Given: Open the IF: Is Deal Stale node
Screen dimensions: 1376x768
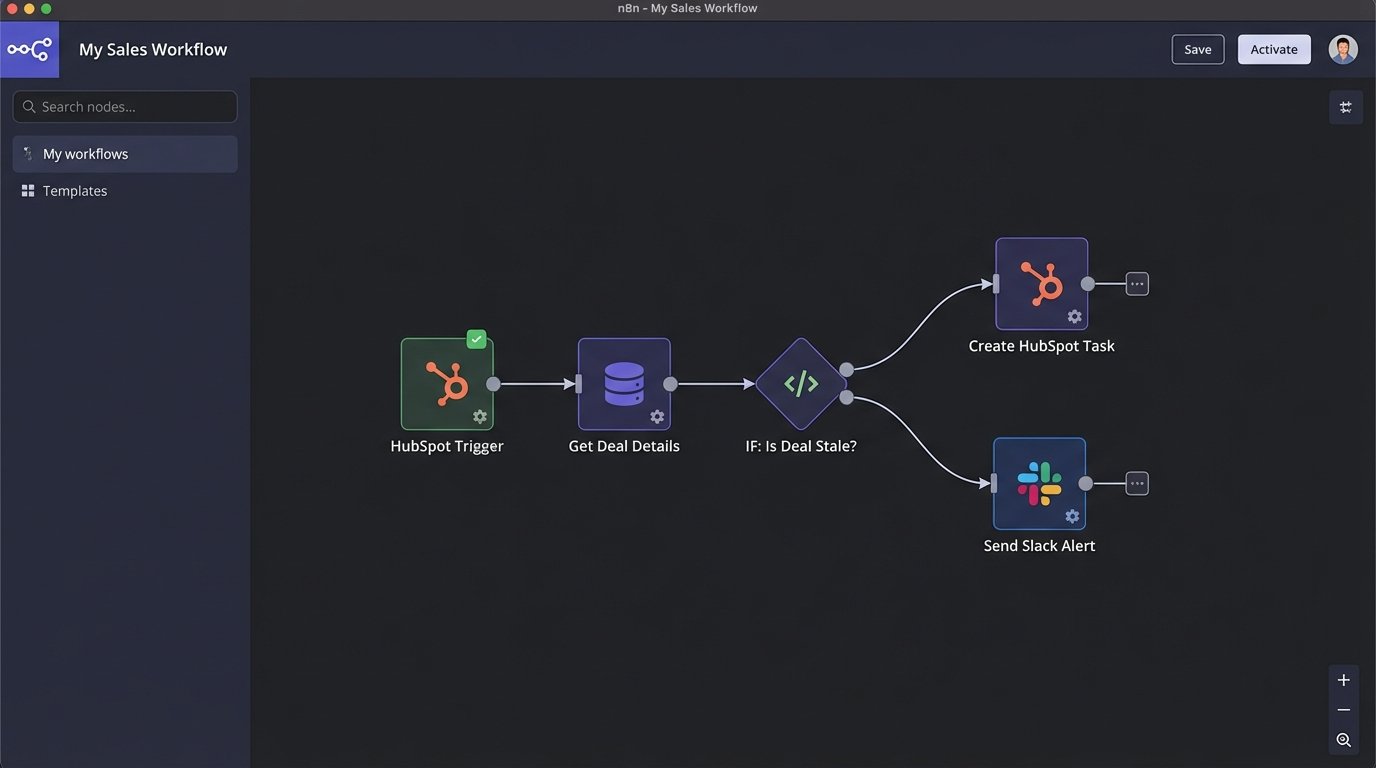Looking at the screenshot, I should (799, 383).
